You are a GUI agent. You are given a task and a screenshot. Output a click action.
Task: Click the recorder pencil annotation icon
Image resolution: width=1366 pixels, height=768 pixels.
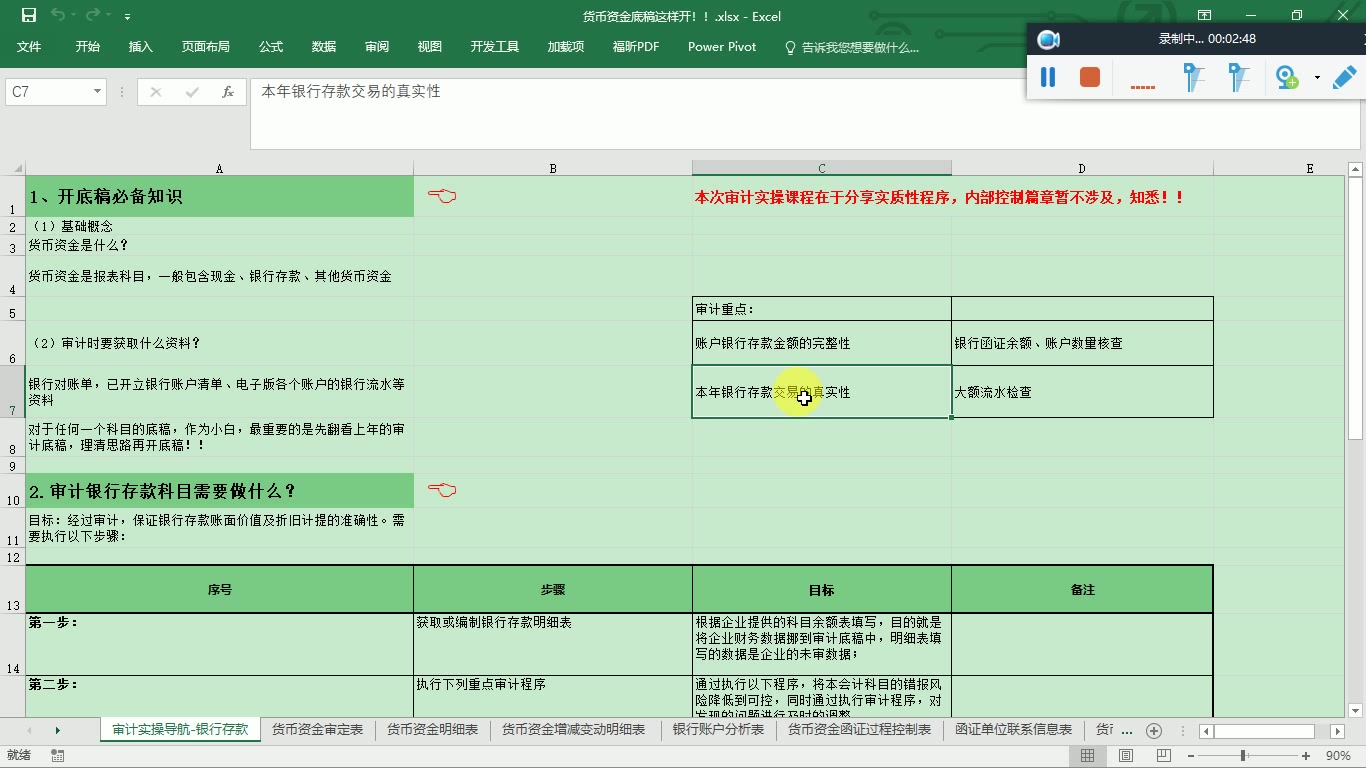point(1345,77)
